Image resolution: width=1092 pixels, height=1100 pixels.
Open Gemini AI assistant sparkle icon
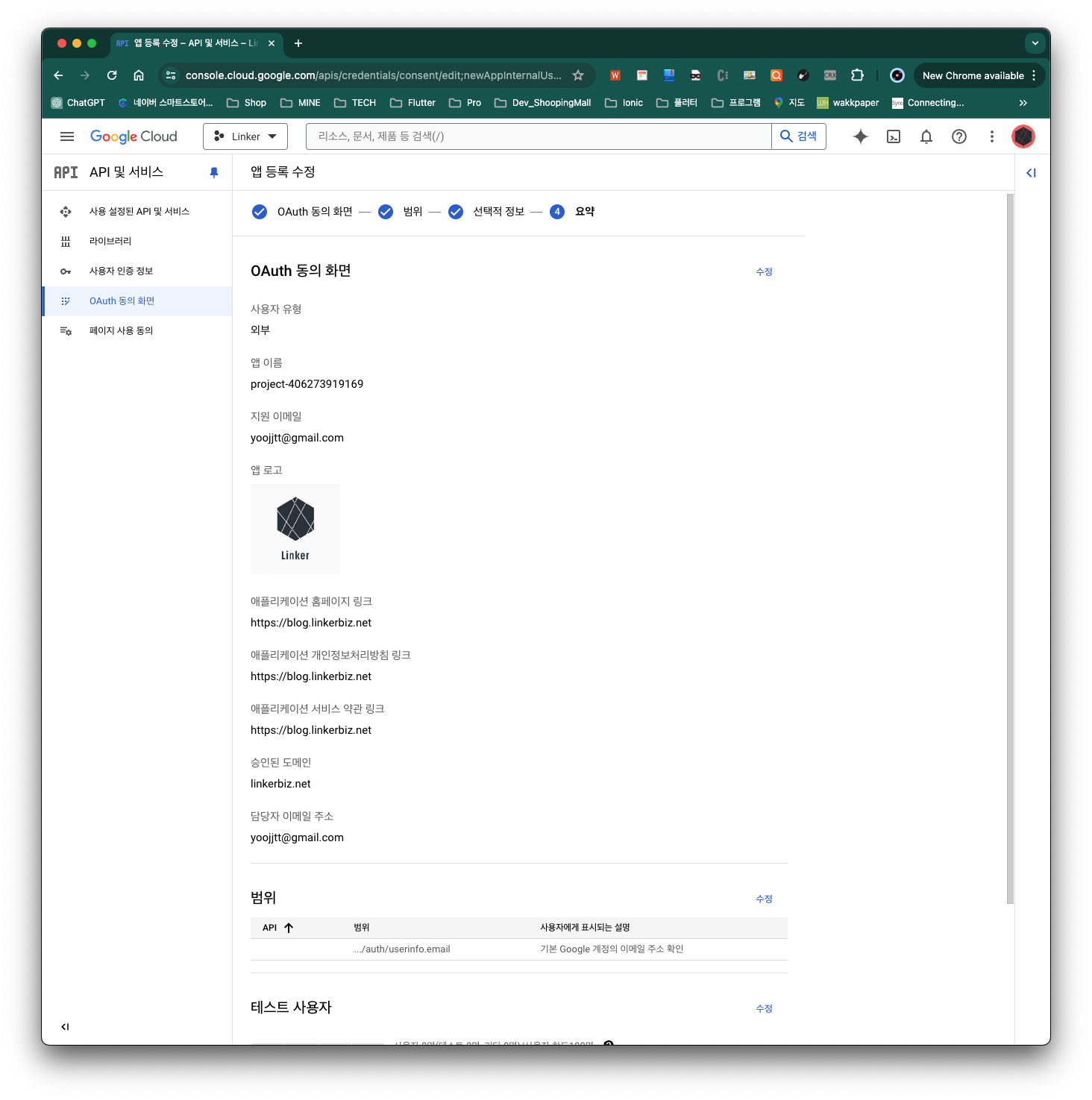coord(861,136)
